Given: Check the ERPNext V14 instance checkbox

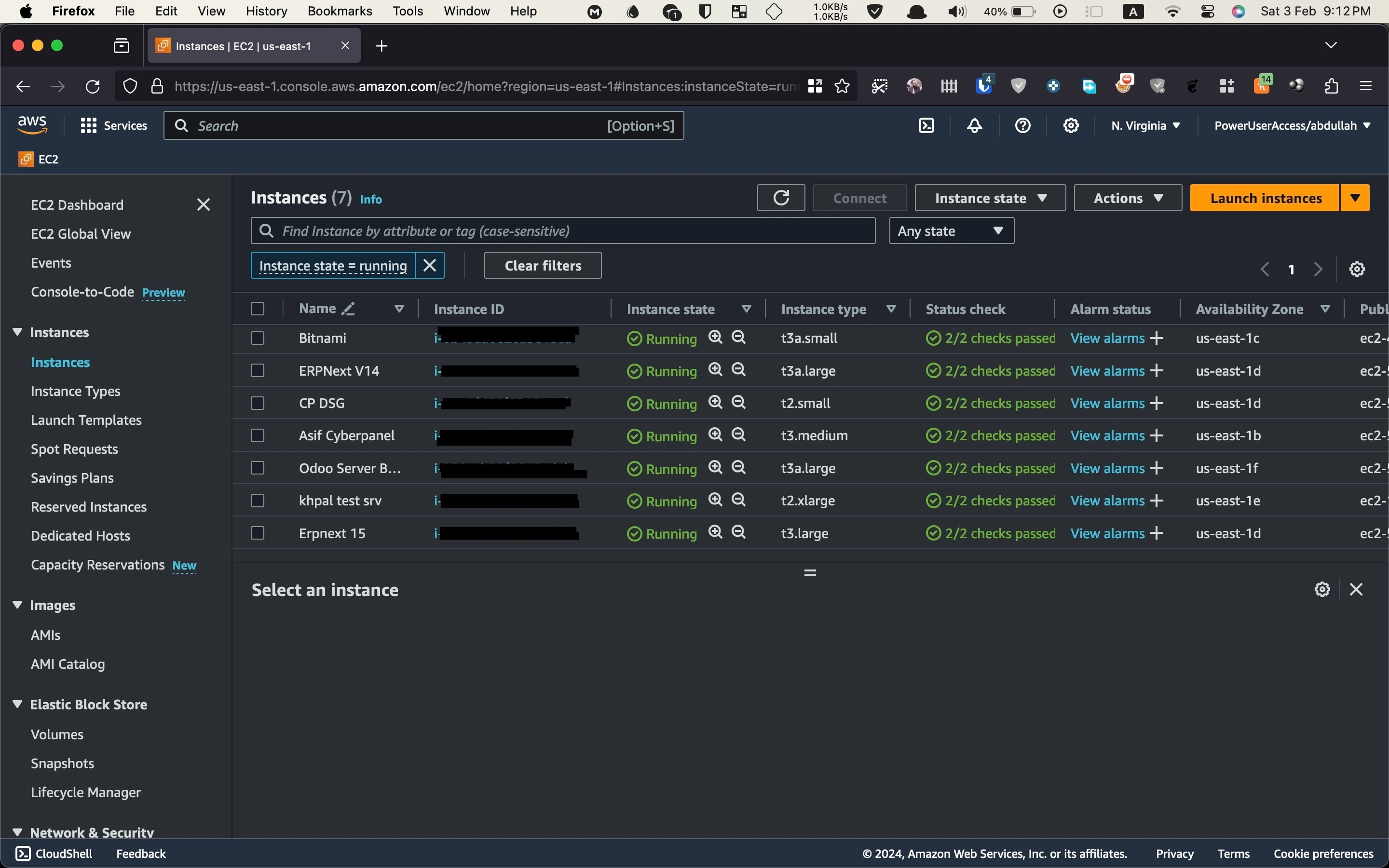Looking at the screenshot, I should tap(258, 371).
